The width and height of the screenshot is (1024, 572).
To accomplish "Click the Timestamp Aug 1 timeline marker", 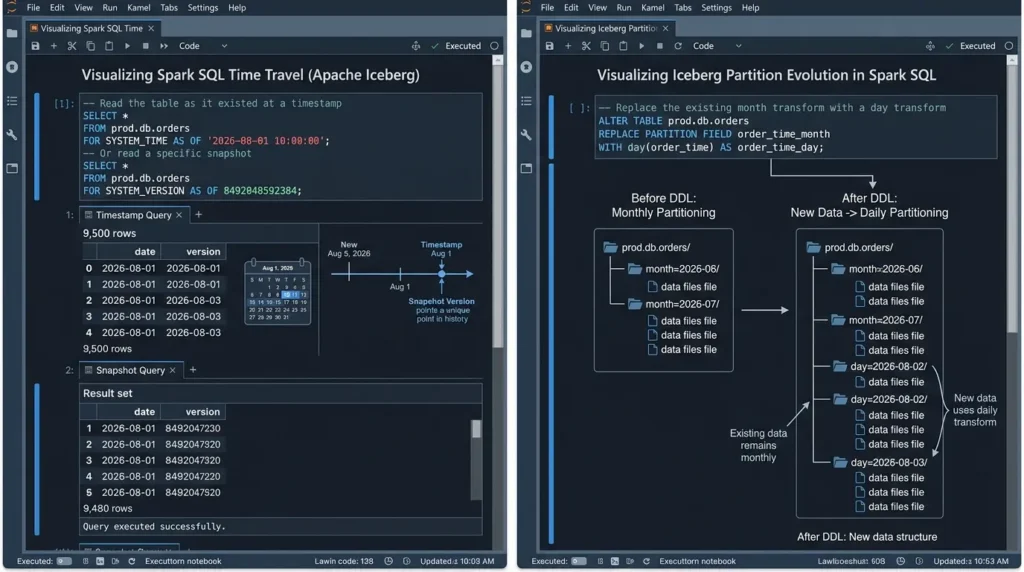I will pyautogui.click(x=441, y=274).
